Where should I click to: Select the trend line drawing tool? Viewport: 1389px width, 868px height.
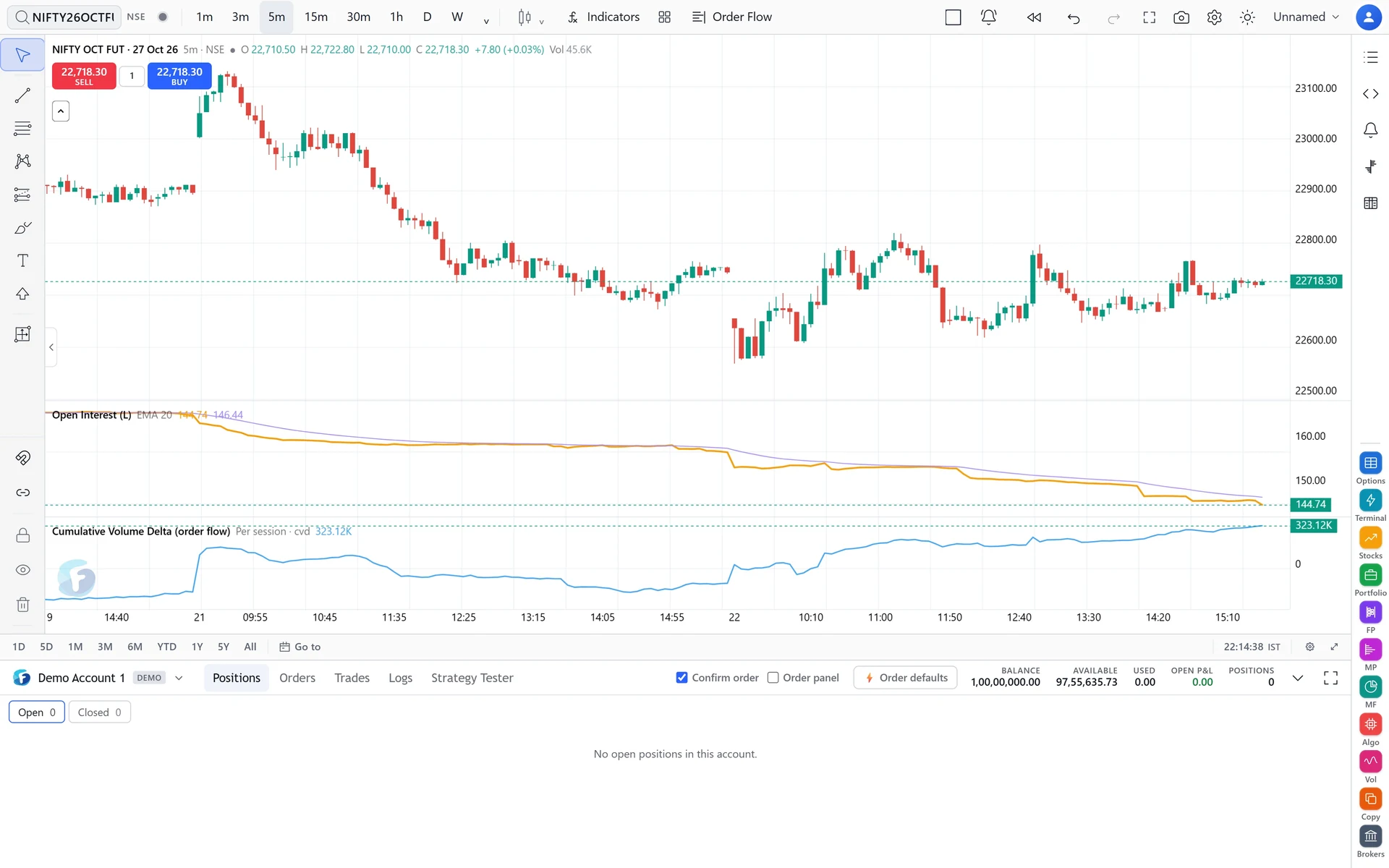tap(22, 95)
